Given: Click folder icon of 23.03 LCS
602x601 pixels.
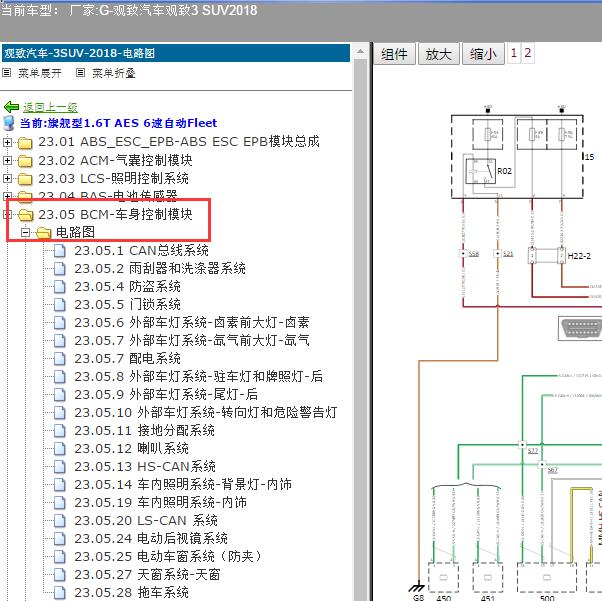Looking at the screenshot, I should point(25,179).
